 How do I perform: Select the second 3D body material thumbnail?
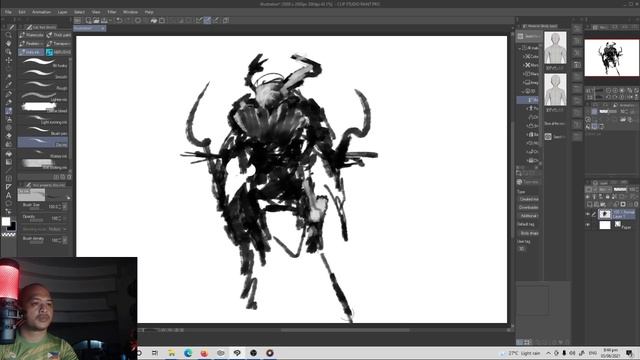tap(555, 89)
